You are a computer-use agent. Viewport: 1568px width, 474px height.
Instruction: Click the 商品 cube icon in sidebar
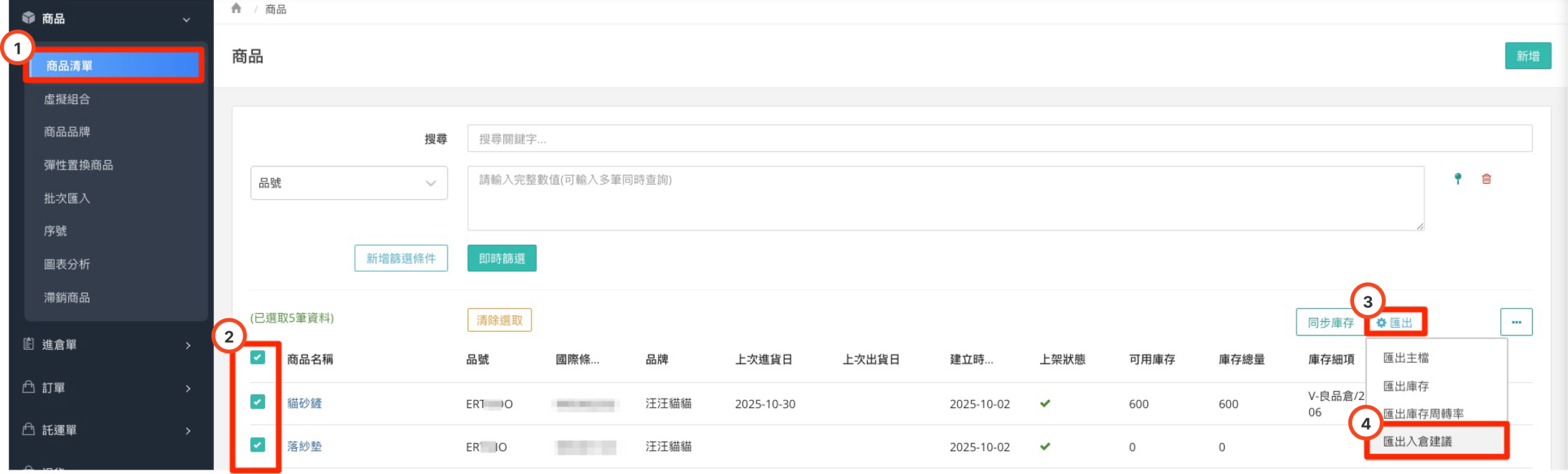tap(29, 18)
